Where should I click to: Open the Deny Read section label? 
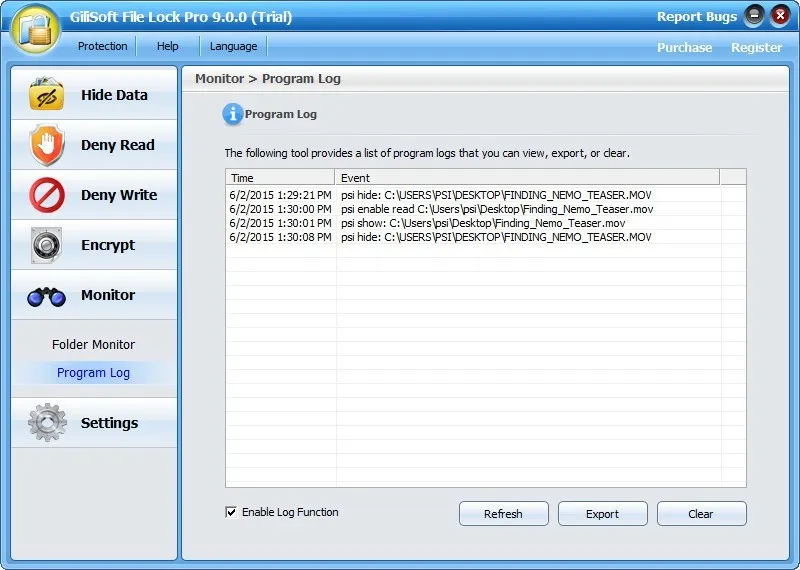coord(117,145)
